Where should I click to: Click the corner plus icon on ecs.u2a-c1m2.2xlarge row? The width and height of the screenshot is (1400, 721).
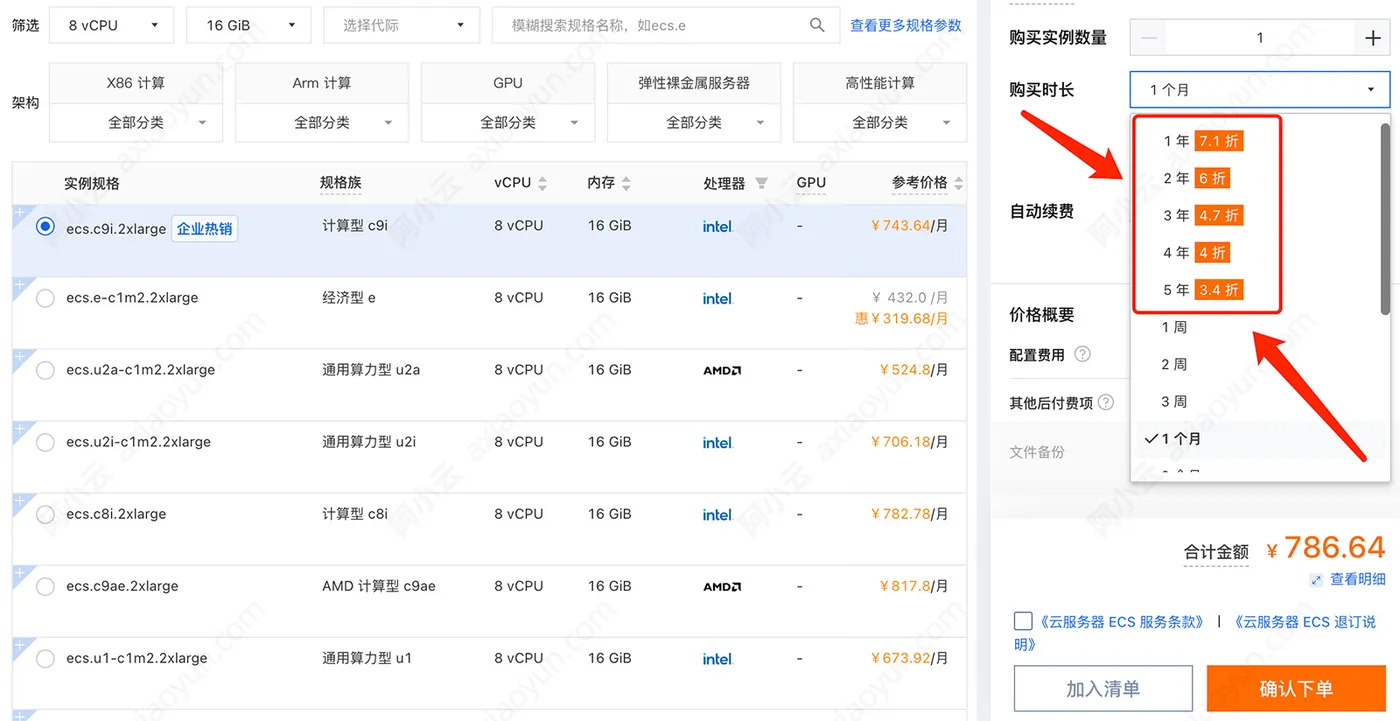(x=19, y=357)
